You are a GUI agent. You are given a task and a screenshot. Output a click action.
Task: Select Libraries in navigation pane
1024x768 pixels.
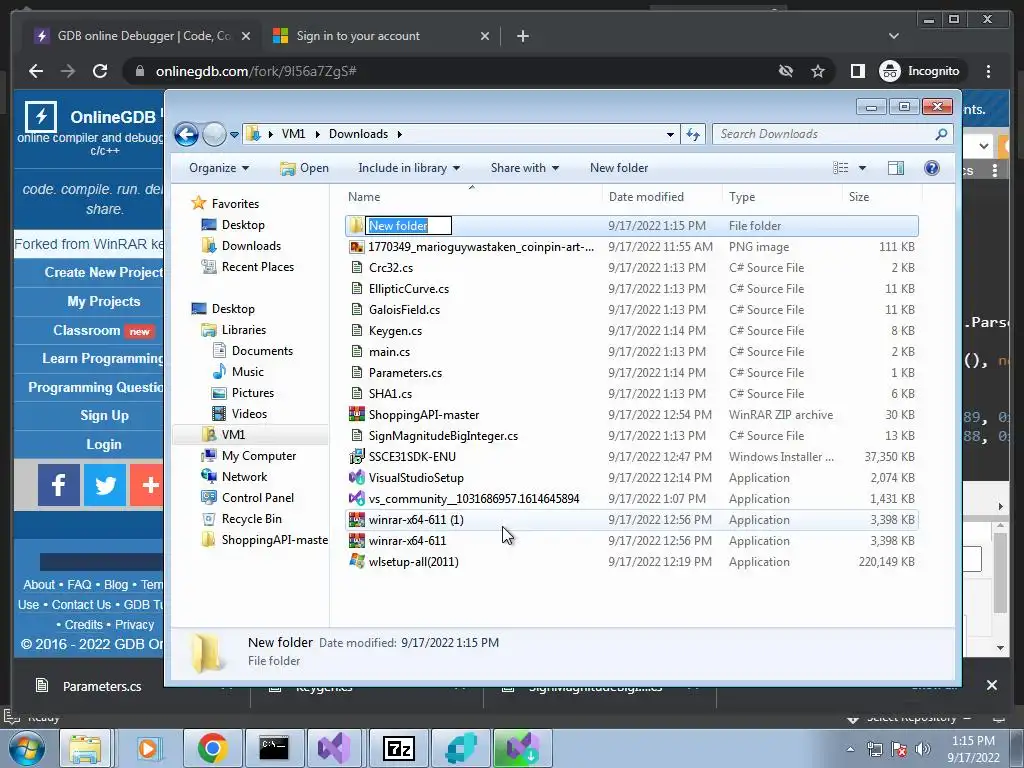(234, 330)
